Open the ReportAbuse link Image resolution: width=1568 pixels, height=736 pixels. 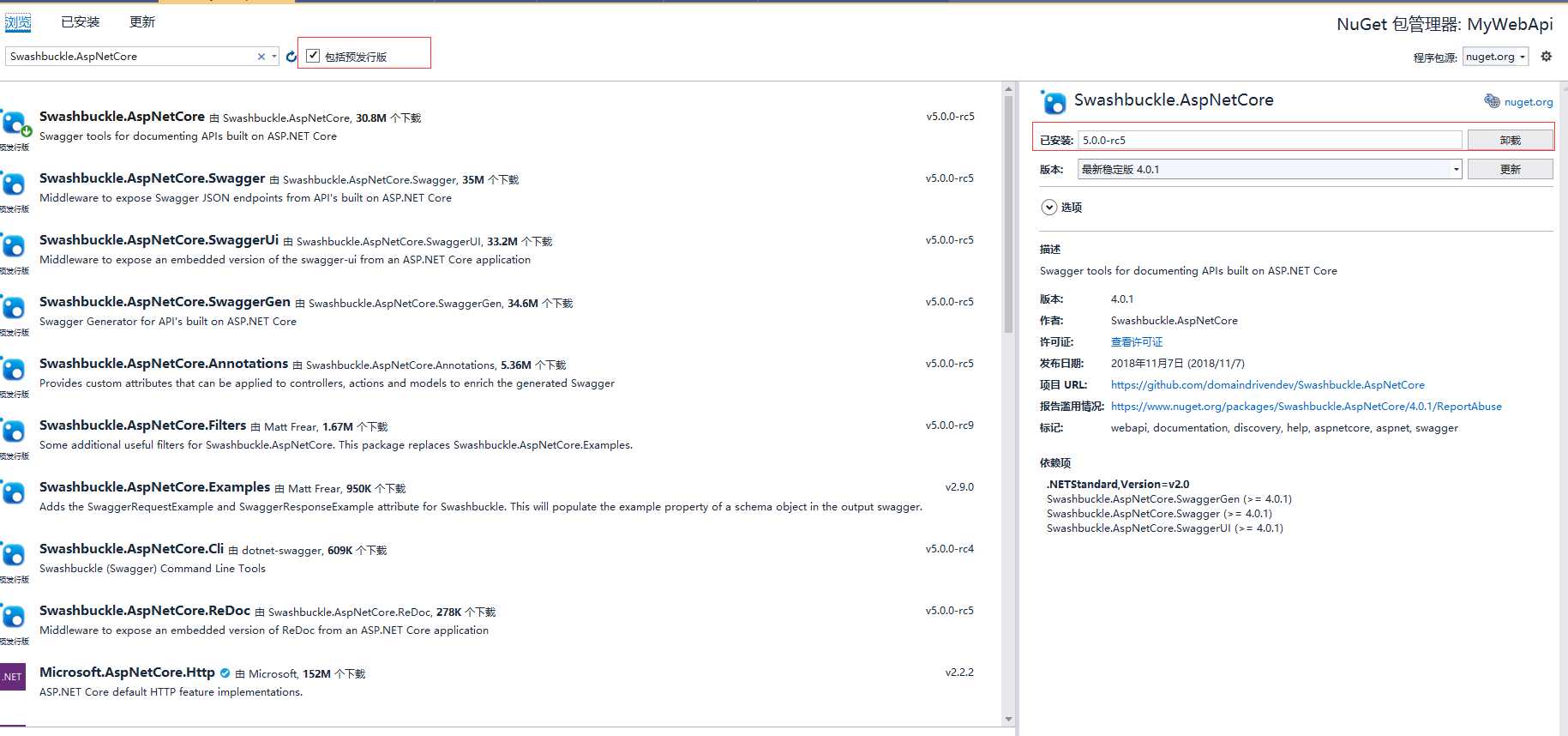click(1307, 406)
